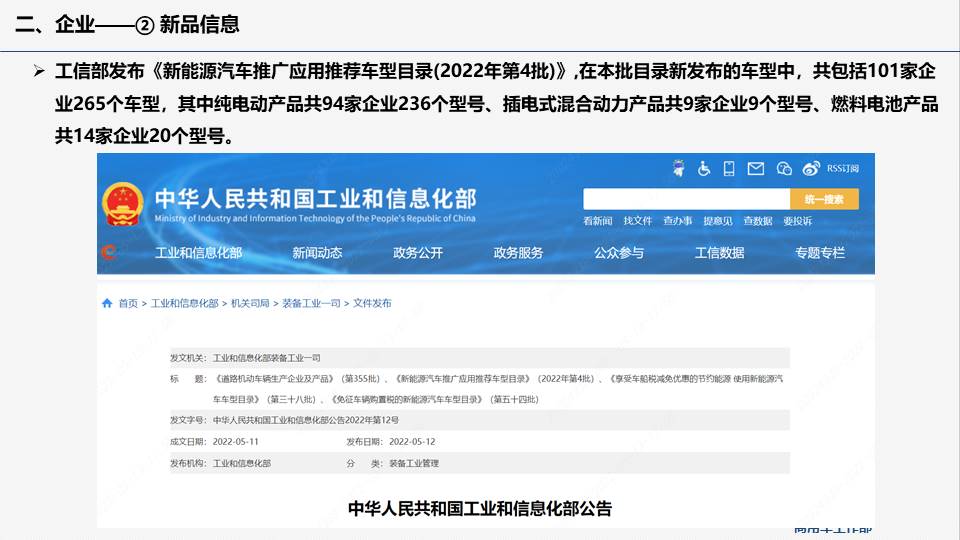This screenshot has width=960, height=540.
Task: Click the national emblem logo
Action: click(x=122, y=204)
